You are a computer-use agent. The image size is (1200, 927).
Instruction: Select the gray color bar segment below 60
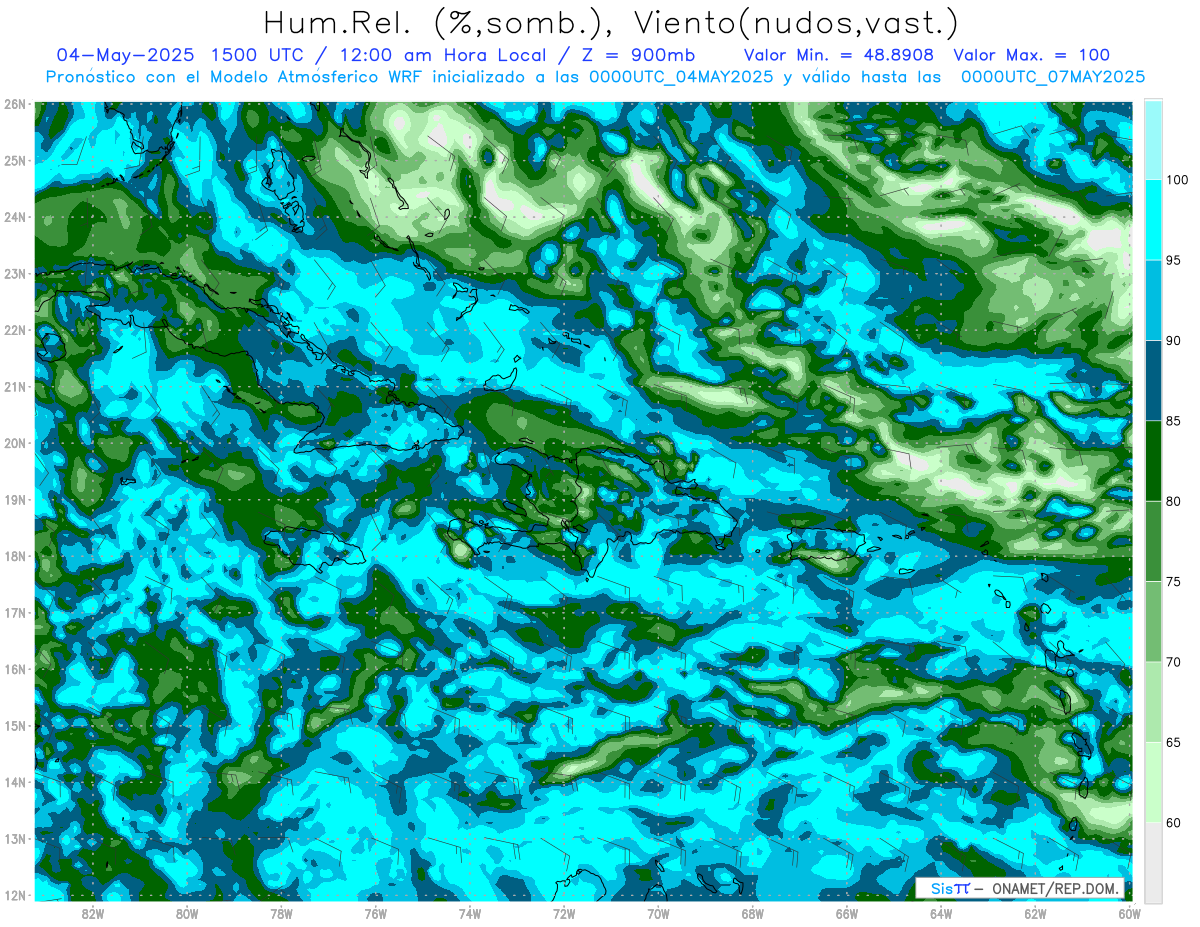[x=1153, y=863]
